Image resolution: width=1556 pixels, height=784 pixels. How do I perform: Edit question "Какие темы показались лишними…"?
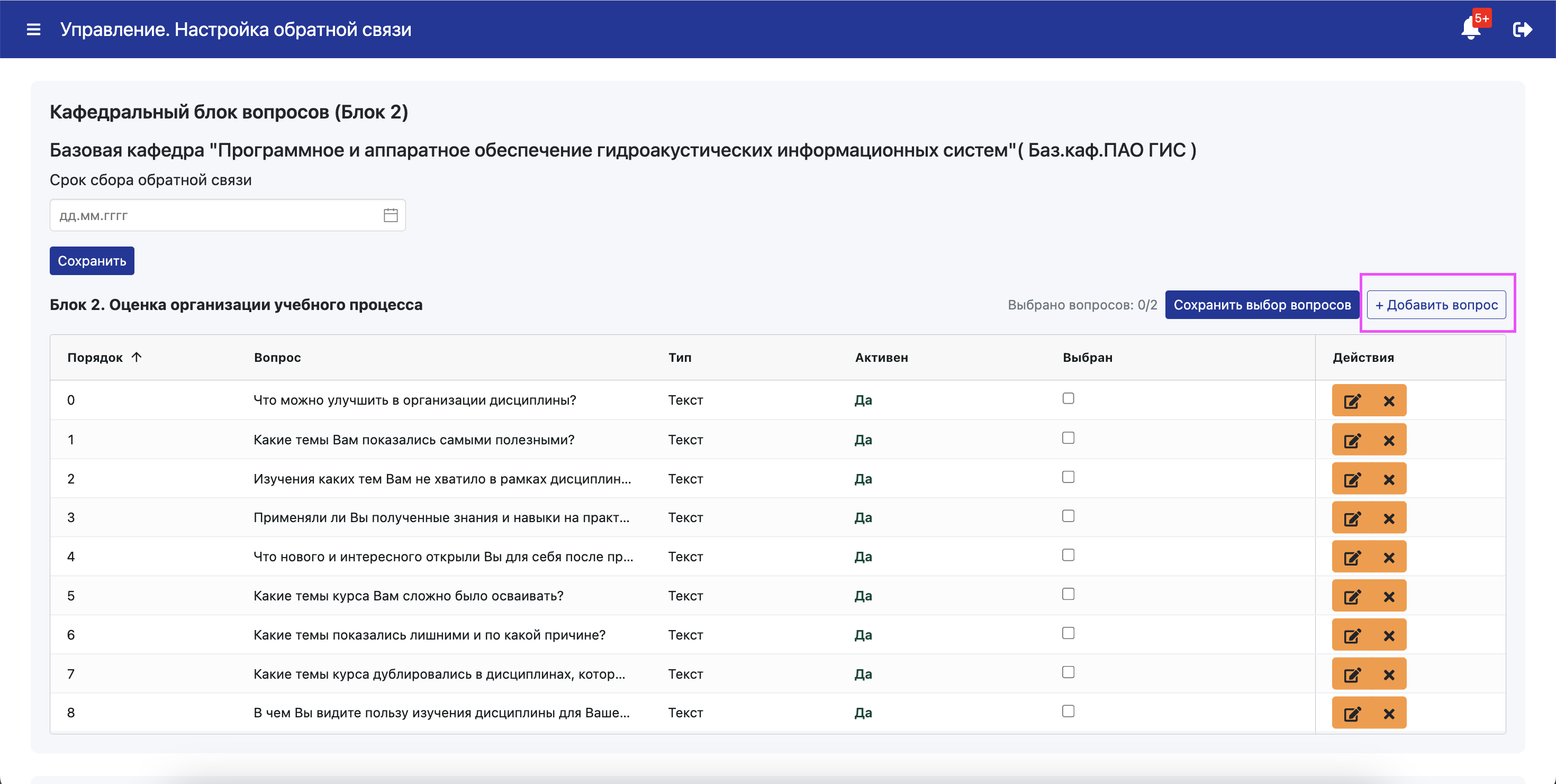coord(1352,635)
